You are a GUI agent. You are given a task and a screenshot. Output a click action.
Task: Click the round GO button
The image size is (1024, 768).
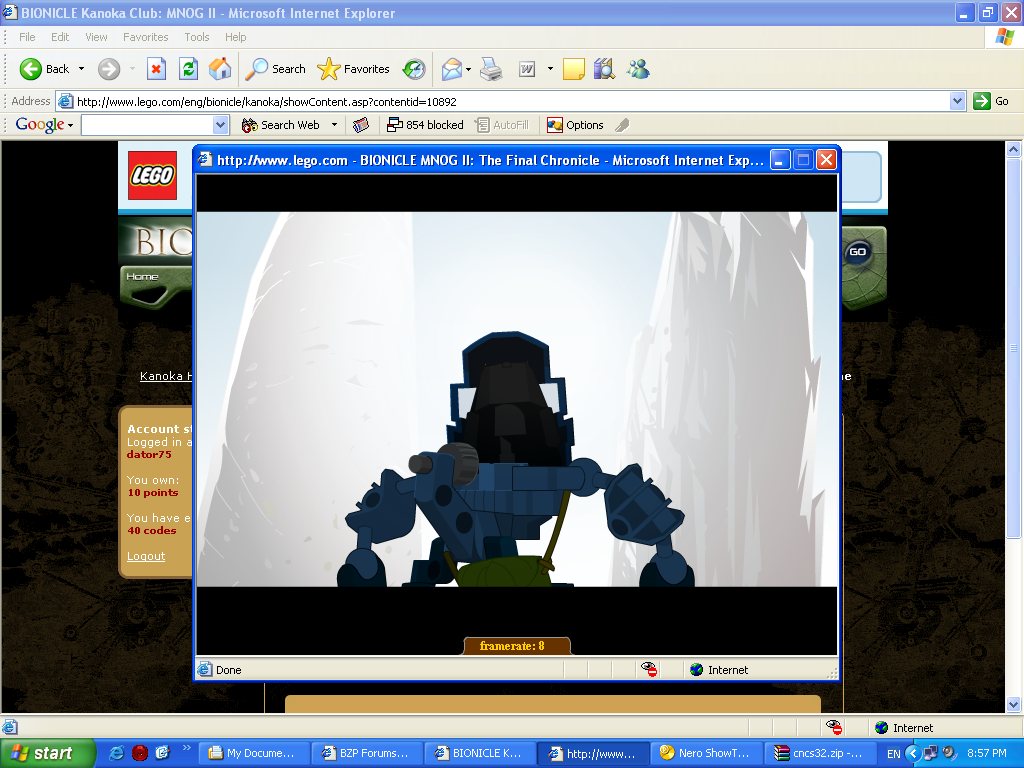(857, 252)
